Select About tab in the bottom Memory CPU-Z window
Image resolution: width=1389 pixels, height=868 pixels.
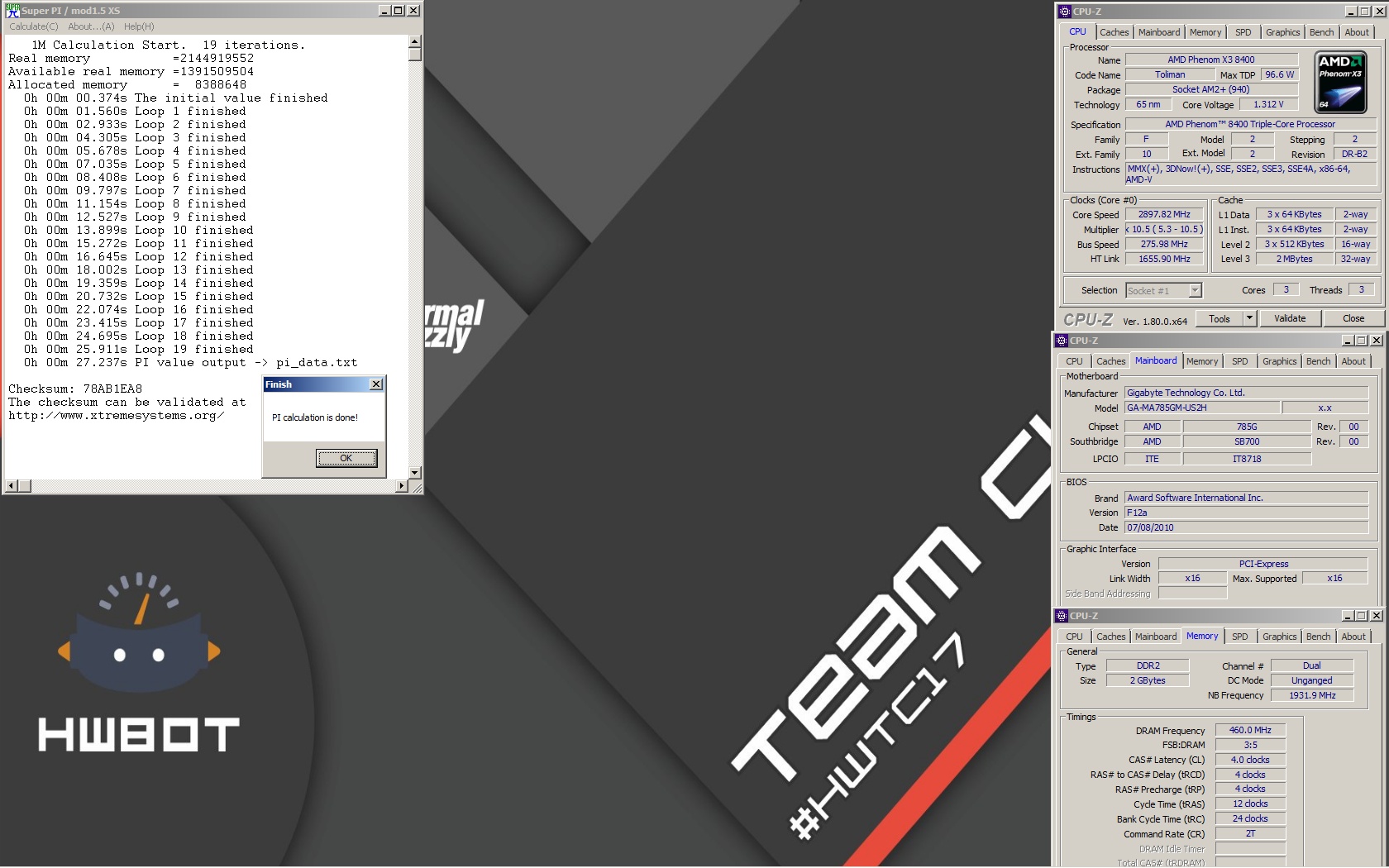click(x=1353, y=637)
